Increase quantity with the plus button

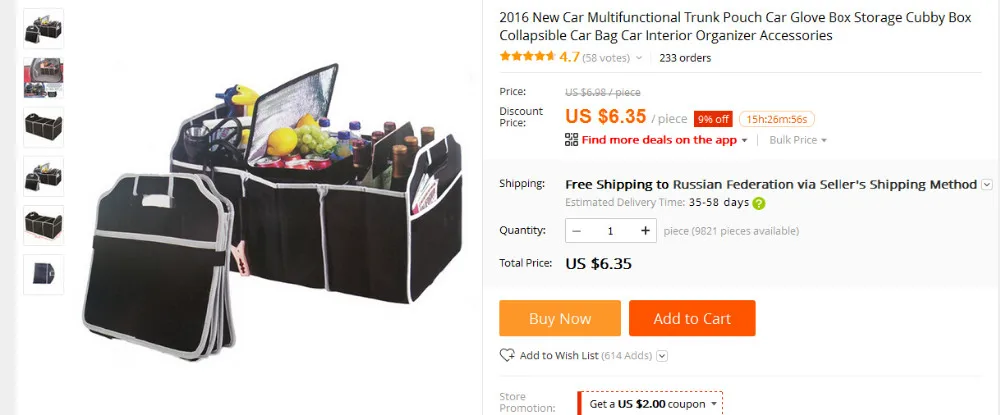click(645, 231)
